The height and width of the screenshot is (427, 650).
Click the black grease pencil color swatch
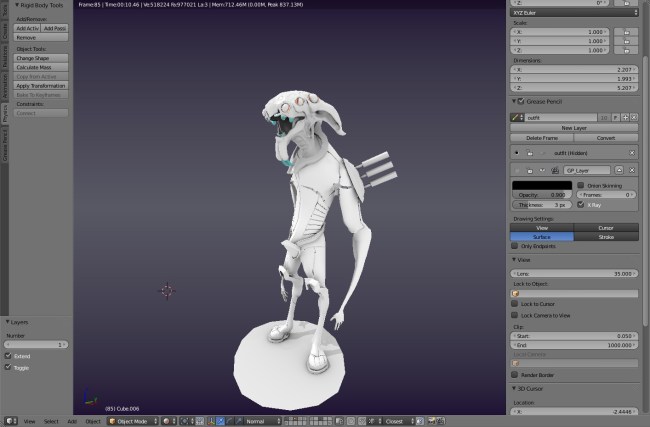(x=543, y=185)
